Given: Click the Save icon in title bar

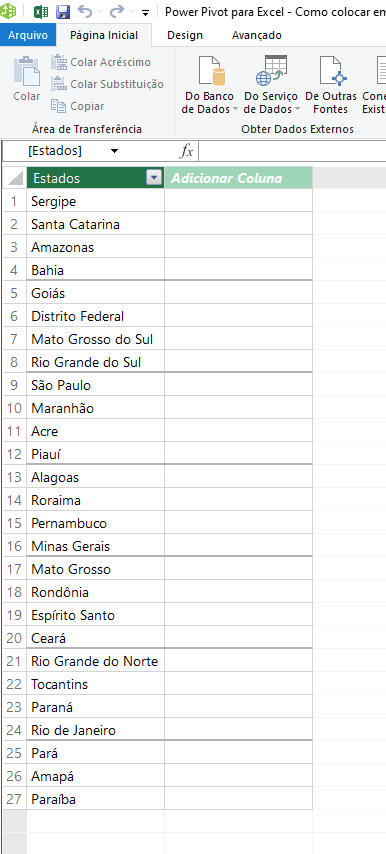Looking at the screenshot, I should tap(63, 12).
